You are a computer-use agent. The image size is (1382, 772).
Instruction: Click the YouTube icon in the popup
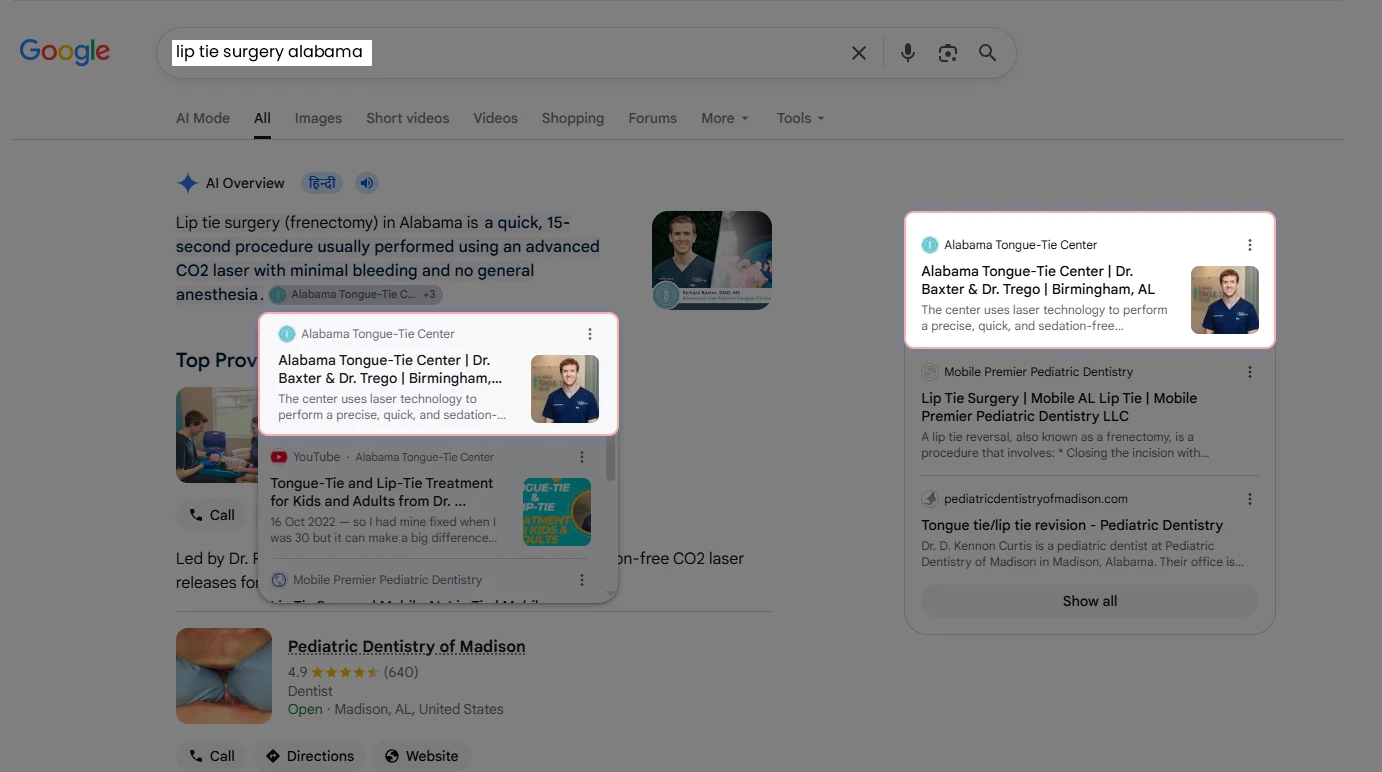pyautogui.click(x=279, y=457)
